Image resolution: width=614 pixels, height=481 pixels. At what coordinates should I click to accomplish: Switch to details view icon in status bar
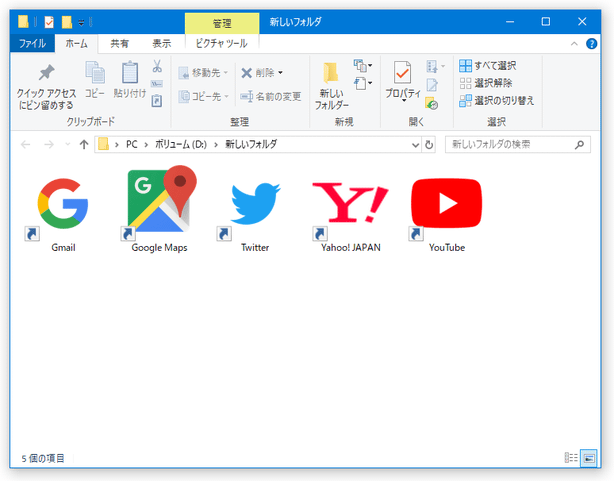[x=571, y=457]
